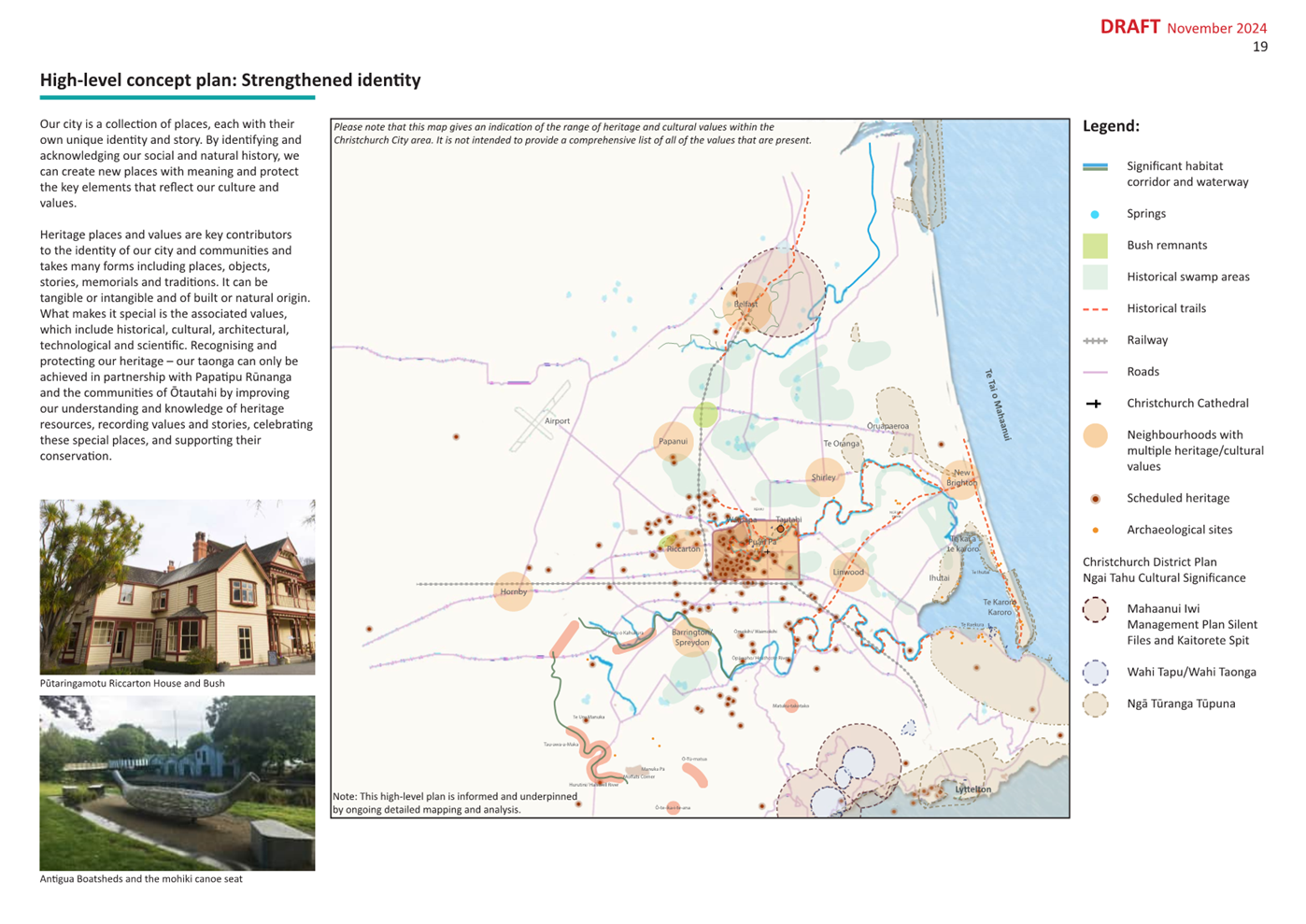
Task: Click the bottom map note about ongoing mapping
Action: click(x=455, y=803)
